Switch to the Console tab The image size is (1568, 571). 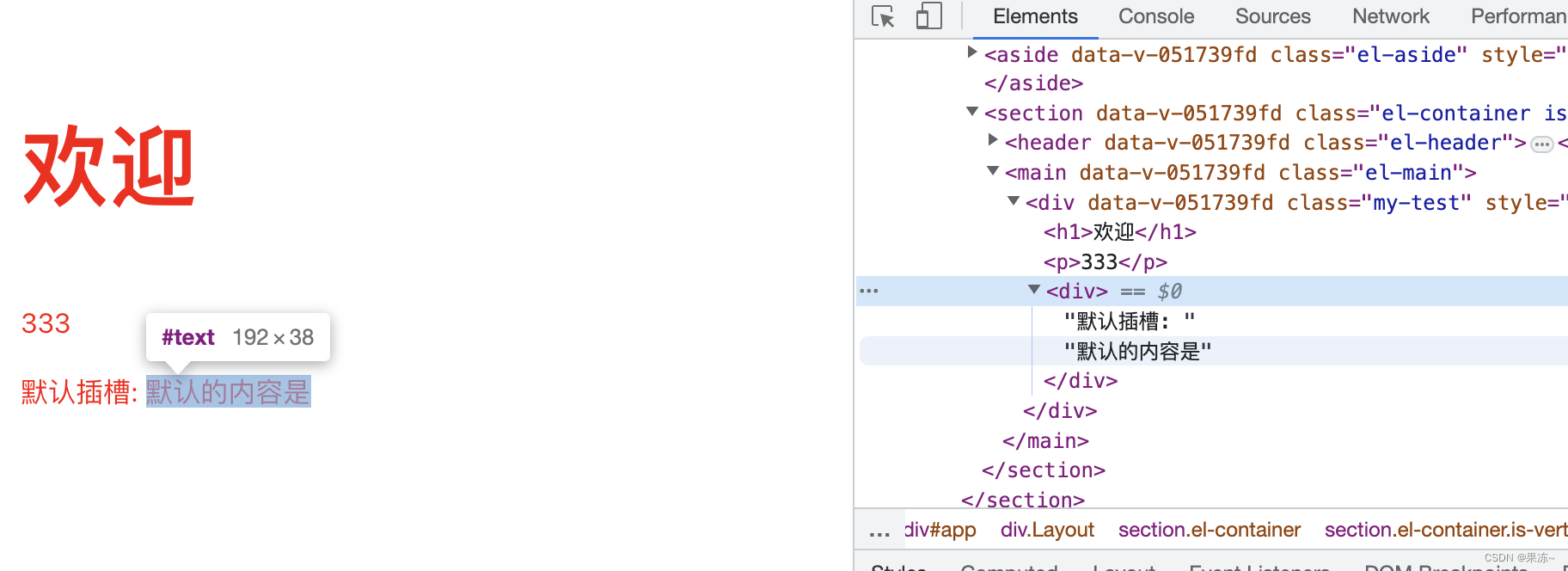click(1156, 16)
